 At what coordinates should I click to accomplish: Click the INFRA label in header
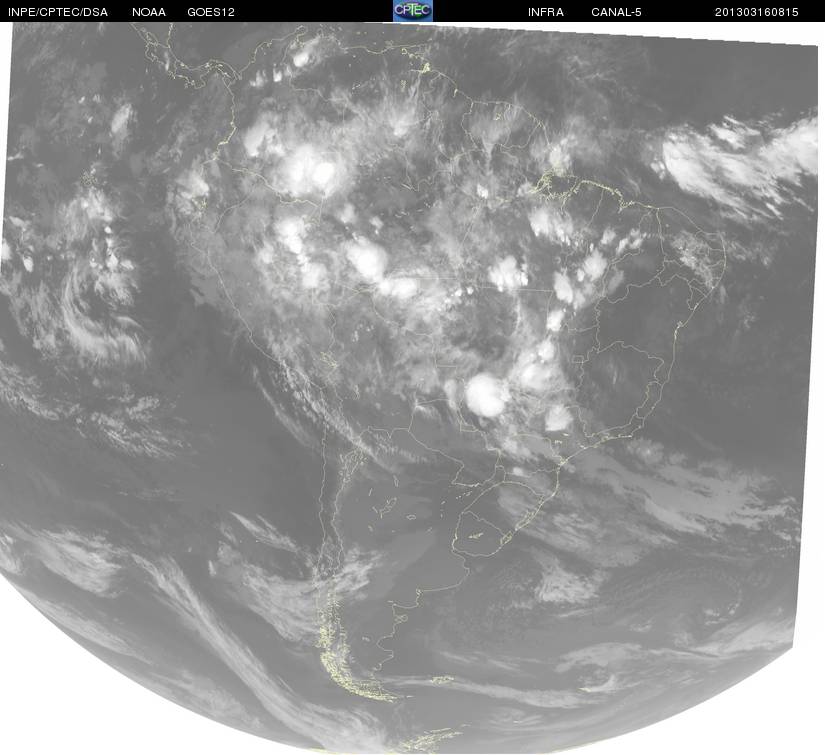pos(546,12)
